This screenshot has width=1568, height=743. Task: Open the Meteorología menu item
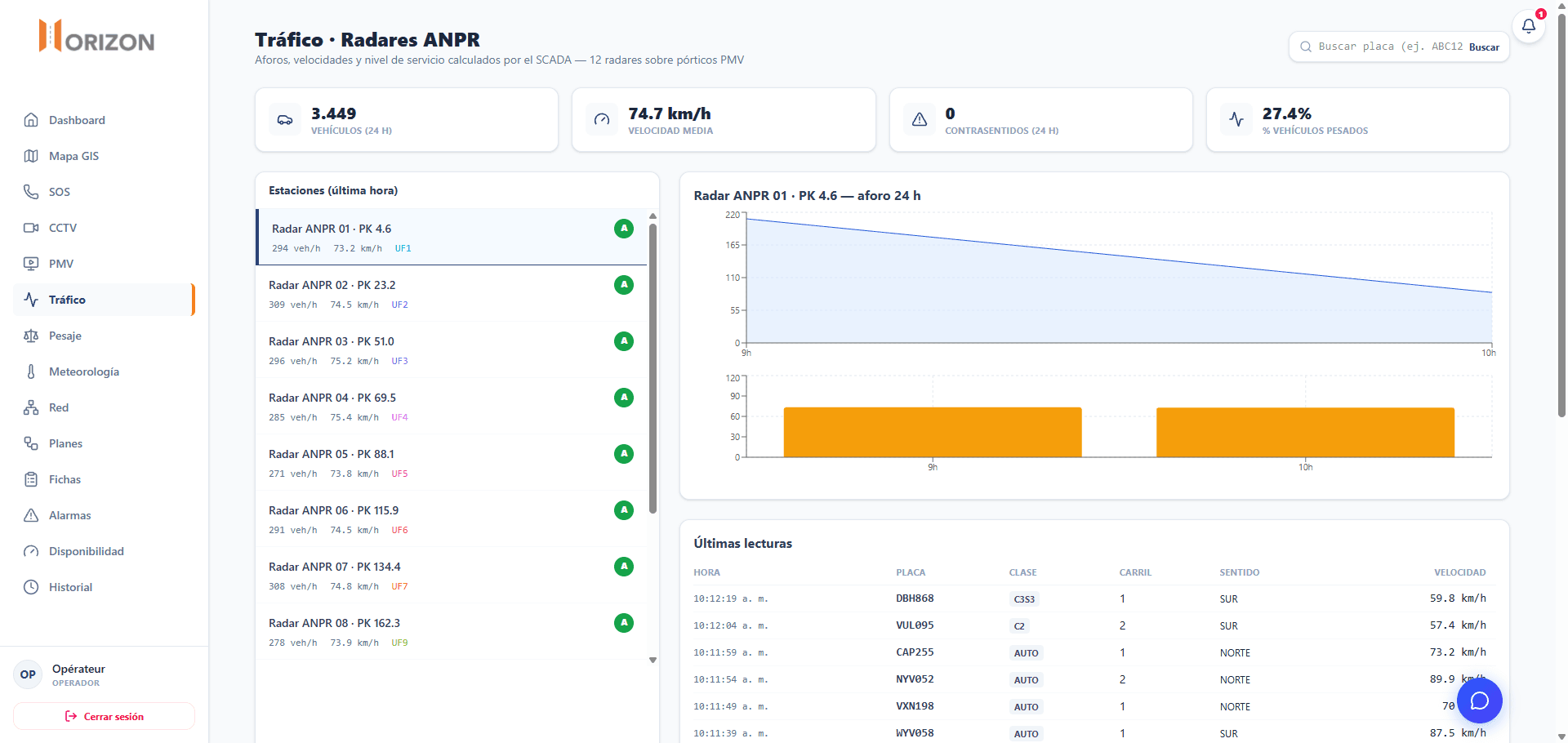pyautogui.click(x=104, y=371)
